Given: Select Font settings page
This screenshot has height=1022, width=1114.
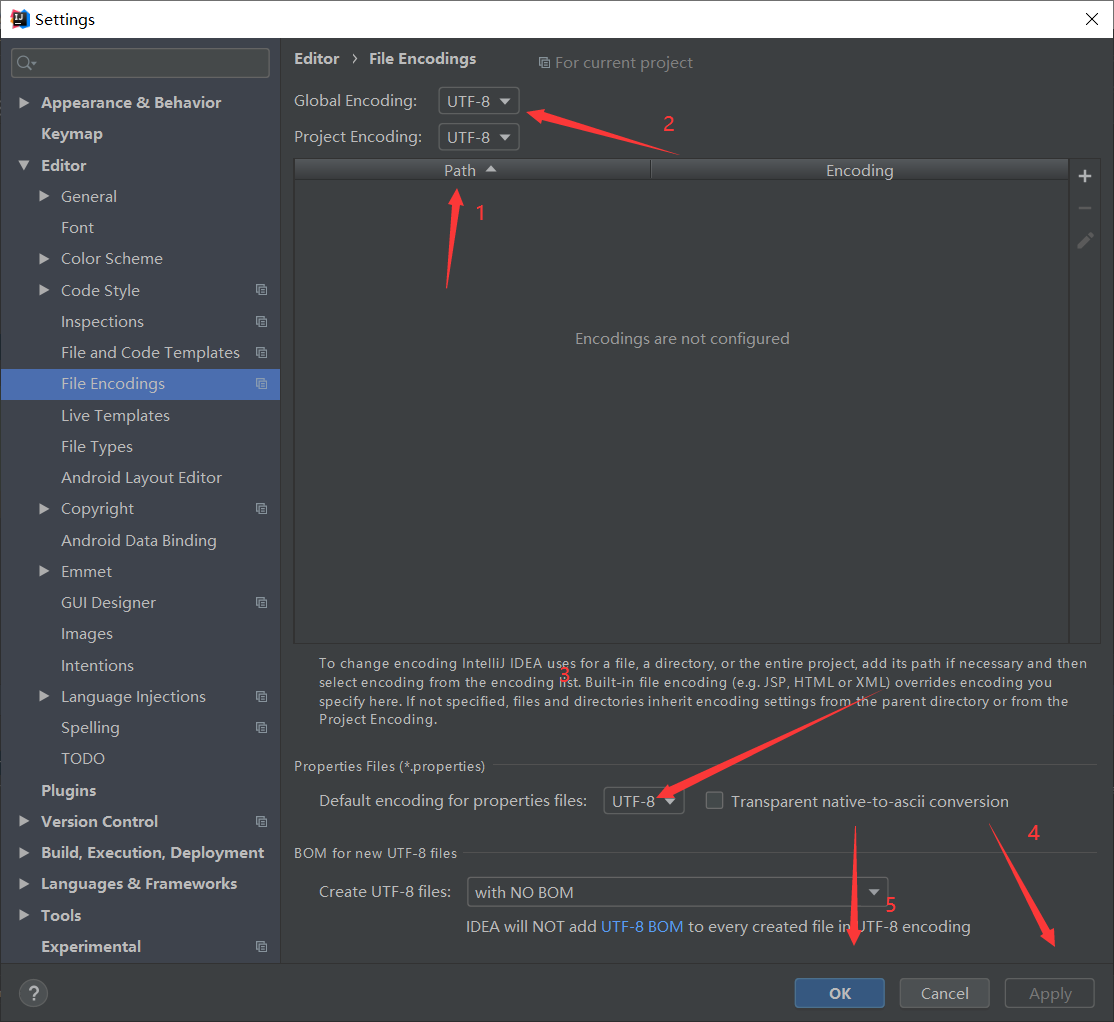Looking at the screenshot, I should pos(77,227).
